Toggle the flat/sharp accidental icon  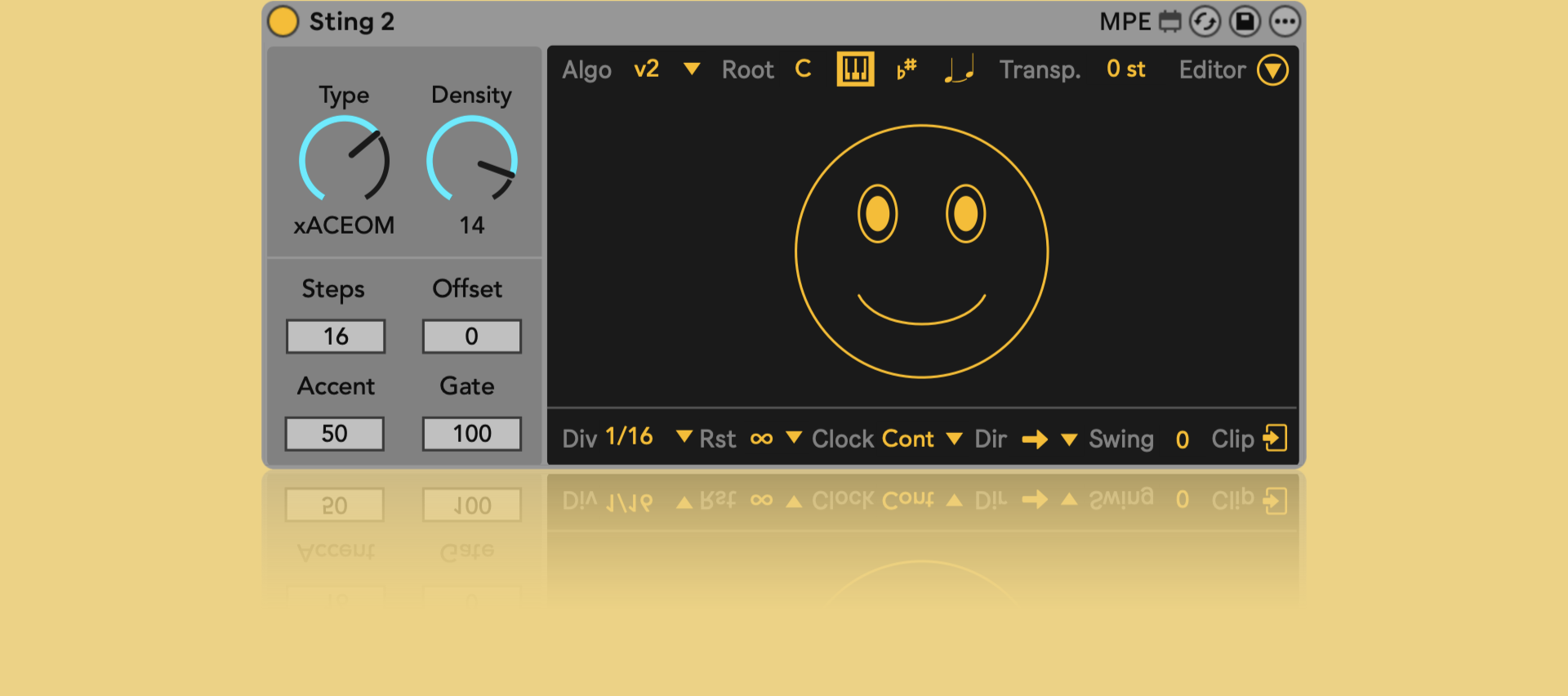tap(906, 69)
